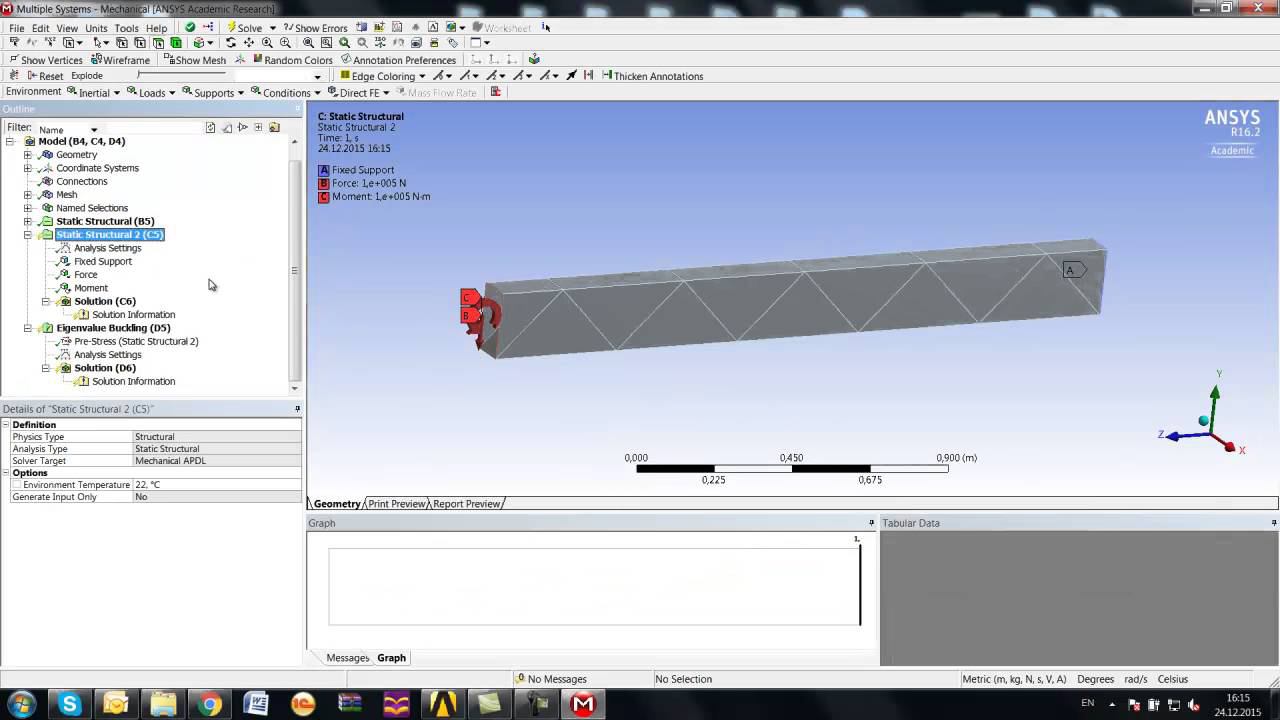Open the View menu

(67, 28)
